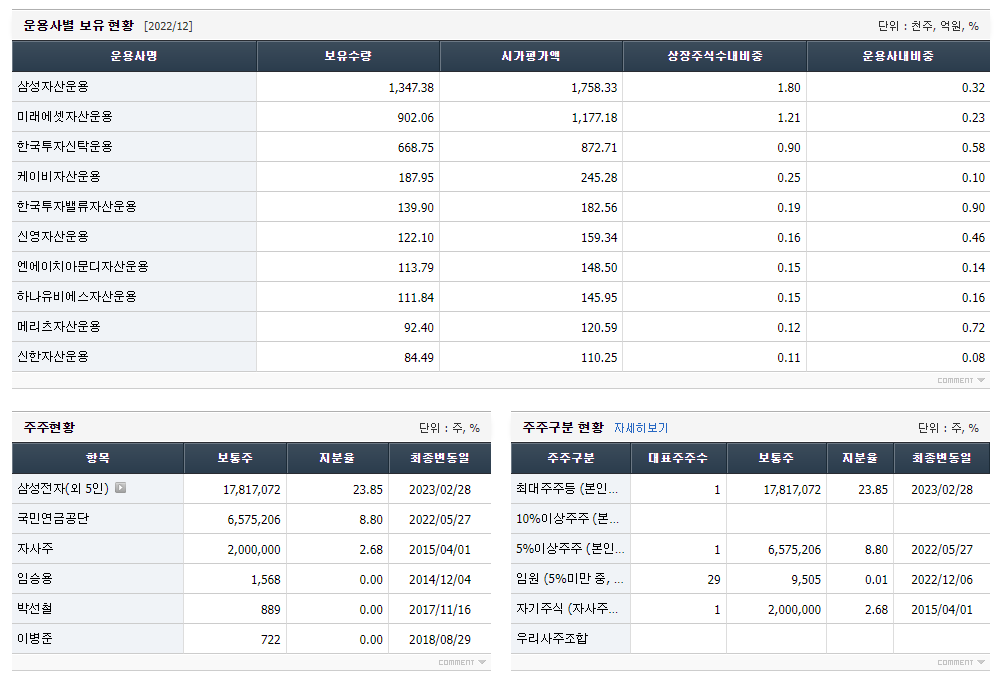Image resolution: width=996 pixels, height=676 pixels.
Task: Click the 우리사주조합 row label
Action: (x=552, y=639)
